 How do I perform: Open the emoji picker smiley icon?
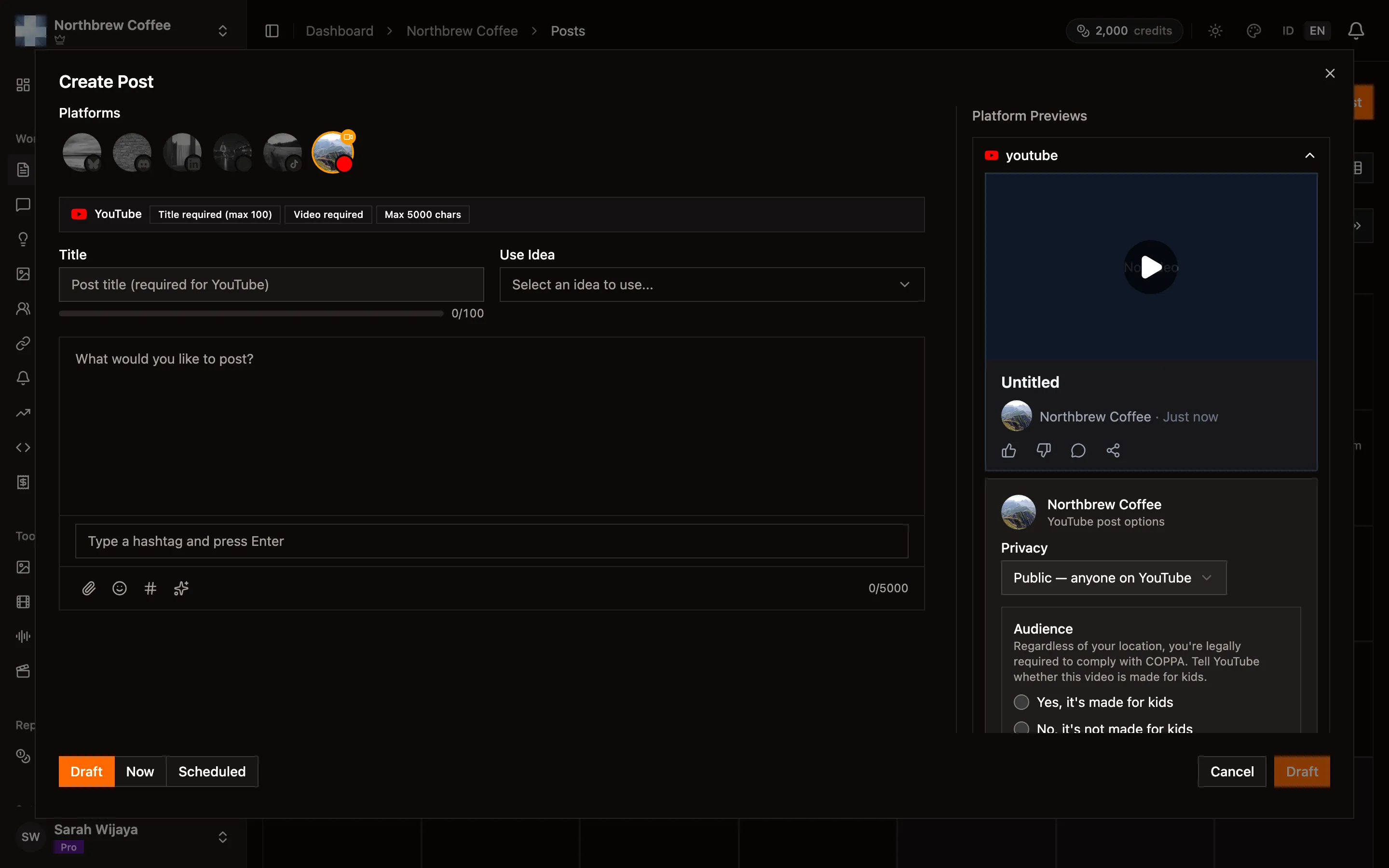pos(120,588)
